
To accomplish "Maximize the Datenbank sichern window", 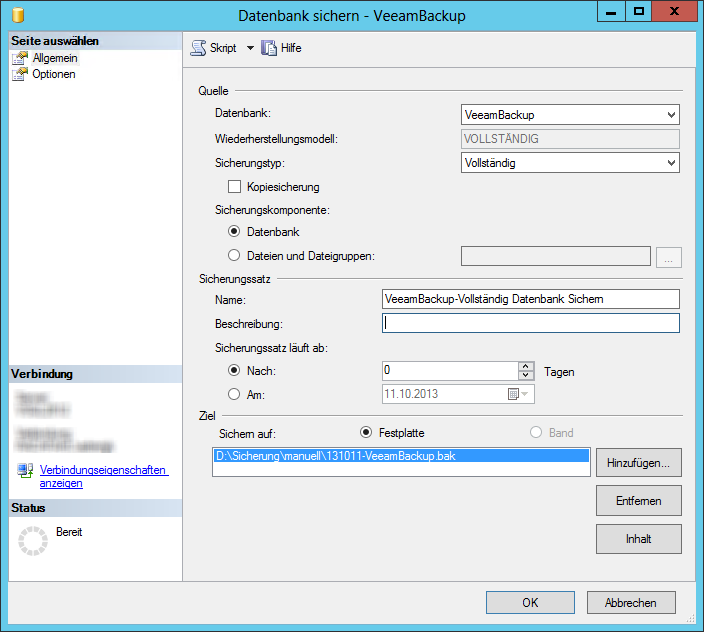I will pyautogui.click(x=638, y=12).
